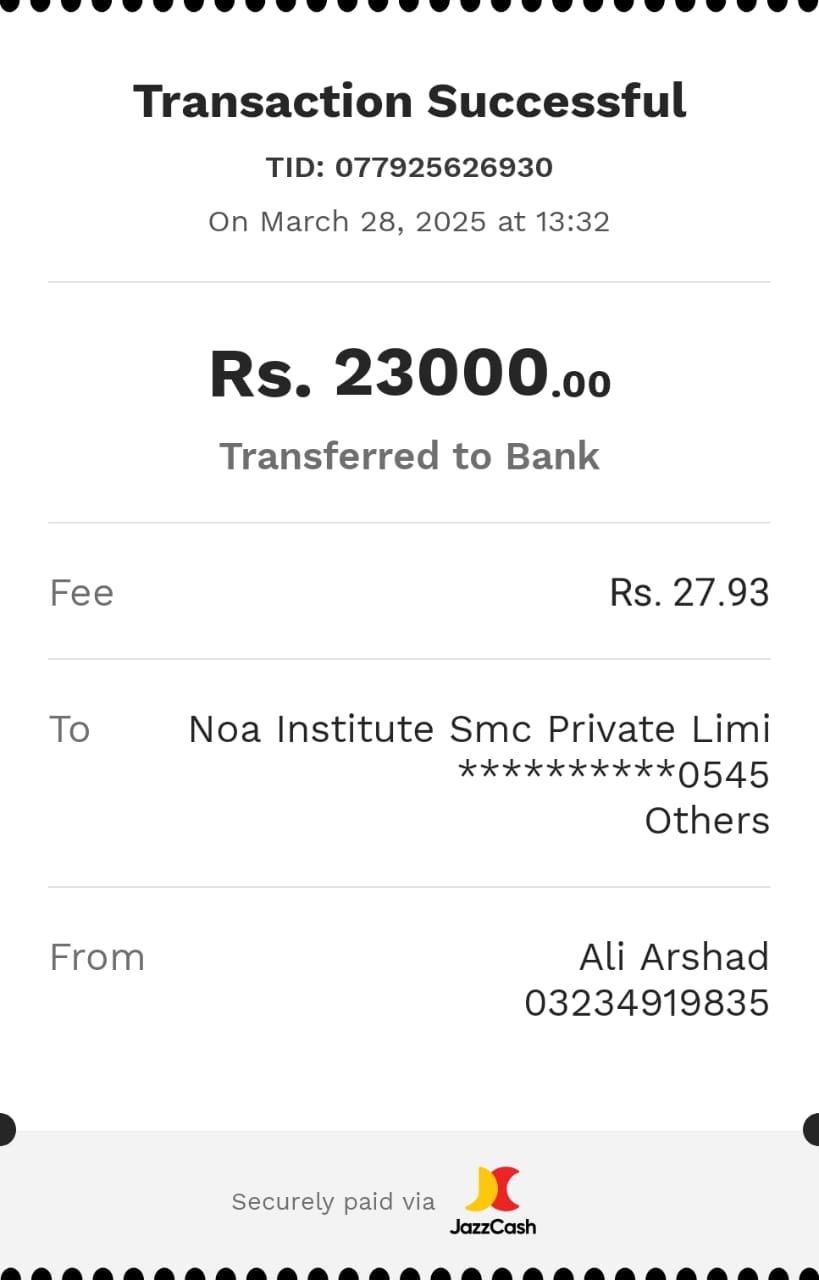Tap the left semicircle notch on receipt edge

pyautogui.click(x=6, y=1129)
